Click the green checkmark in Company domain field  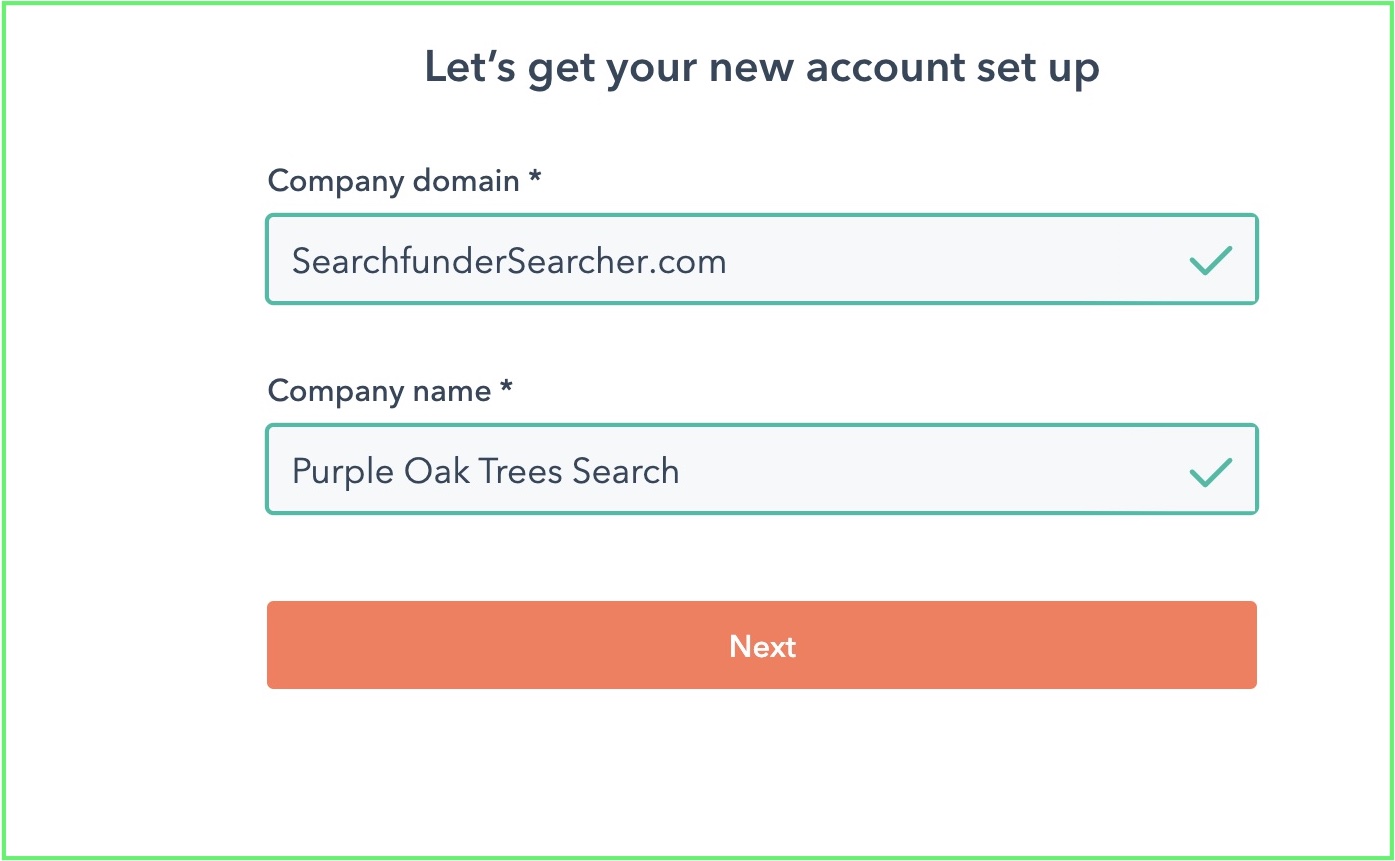[x=1210, y=261]
